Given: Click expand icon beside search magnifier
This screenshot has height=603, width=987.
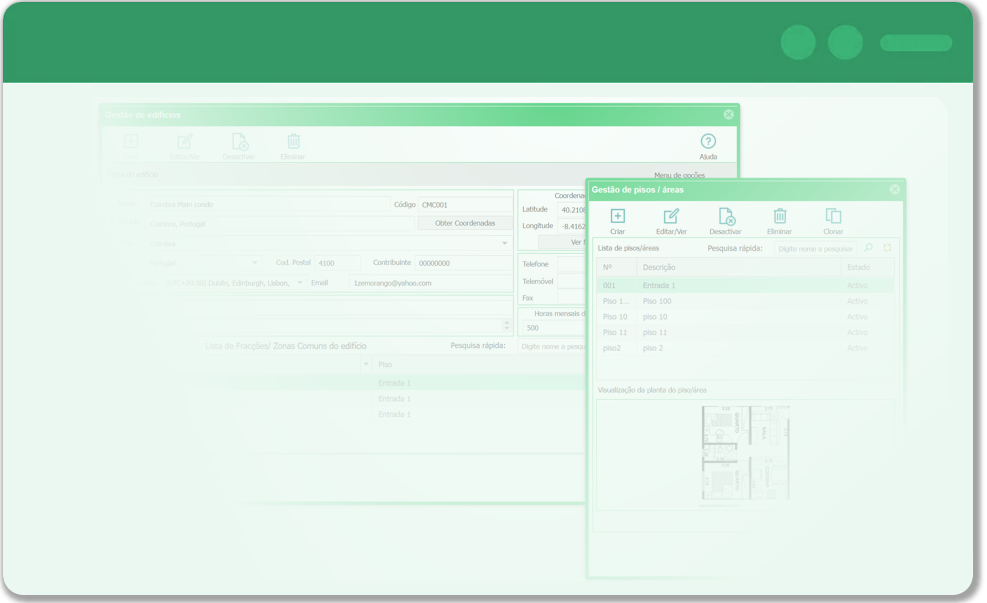Looking at the screenshot, I should 887,248.
